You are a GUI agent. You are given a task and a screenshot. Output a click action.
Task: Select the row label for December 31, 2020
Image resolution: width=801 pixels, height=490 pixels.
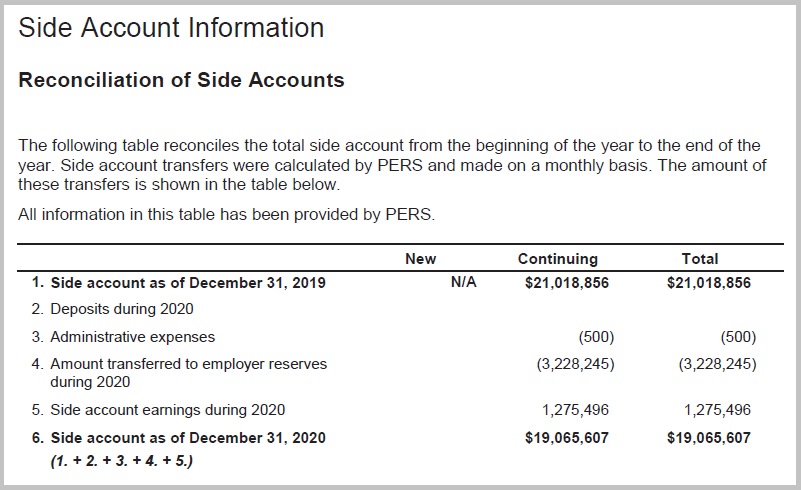(x=187, y=438)
